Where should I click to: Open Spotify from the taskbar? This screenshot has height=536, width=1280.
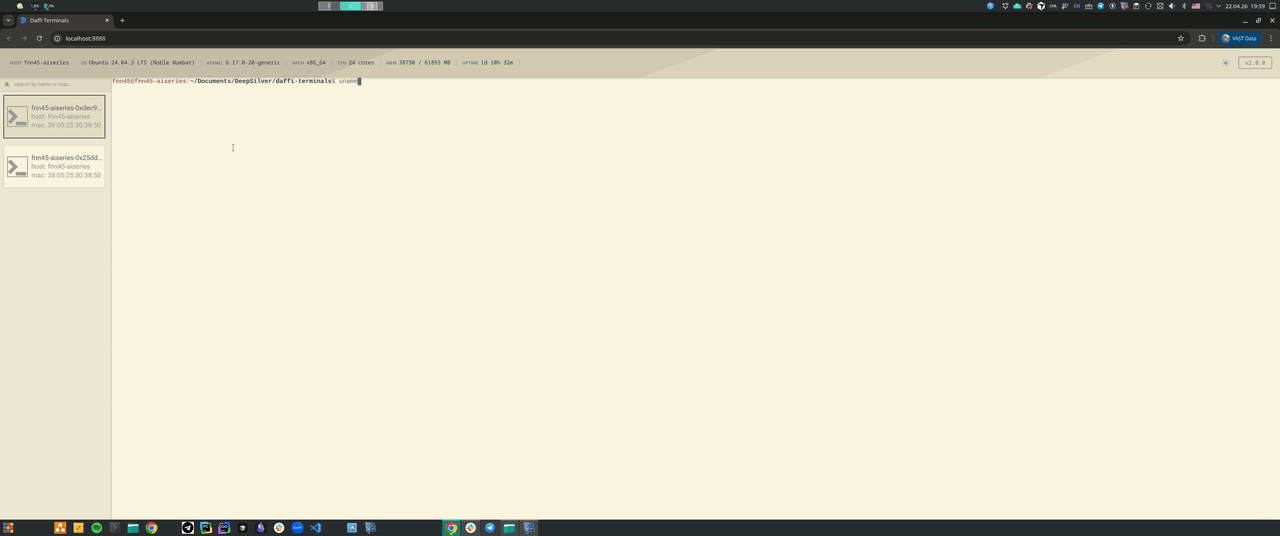(97, 528)
